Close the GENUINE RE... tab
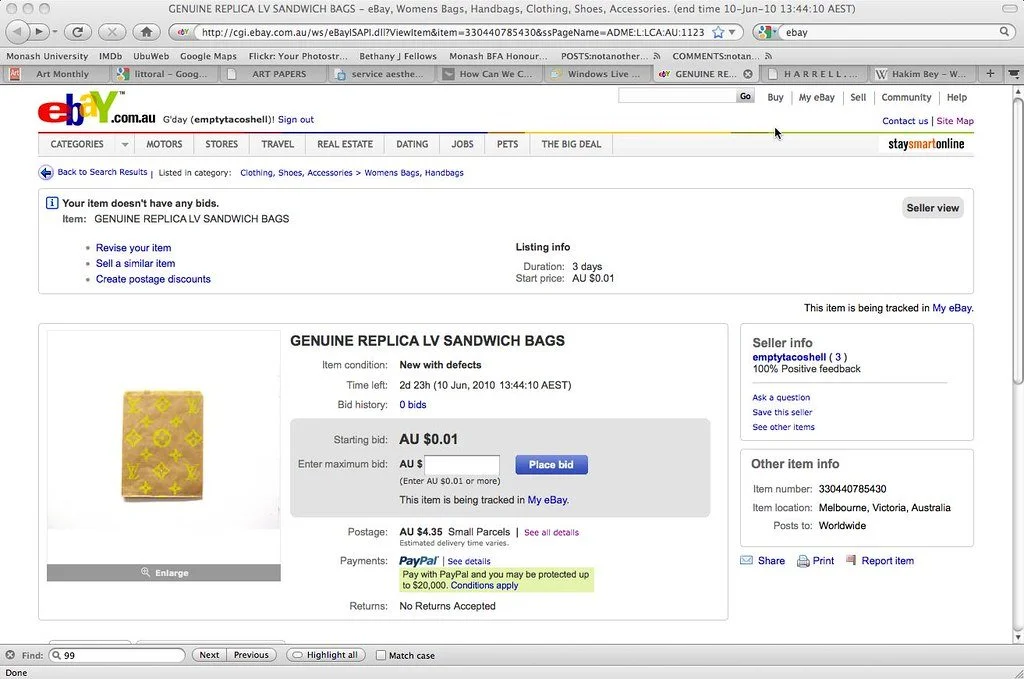The height and width of the screenshot is (679, 1024). tap(748, 74)
